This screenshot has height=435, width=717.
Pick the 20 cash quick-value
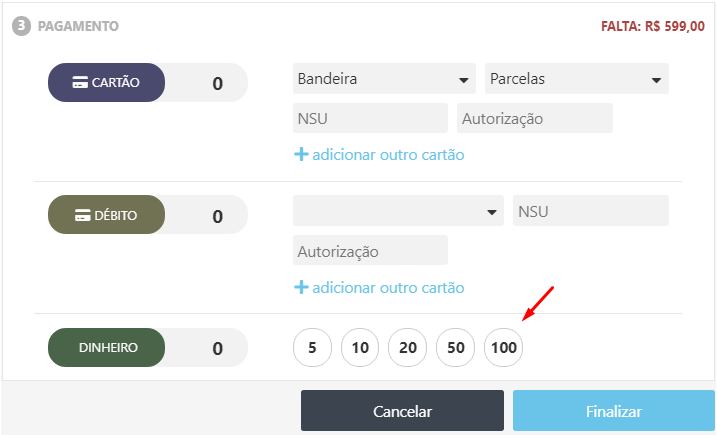point(407,349)
